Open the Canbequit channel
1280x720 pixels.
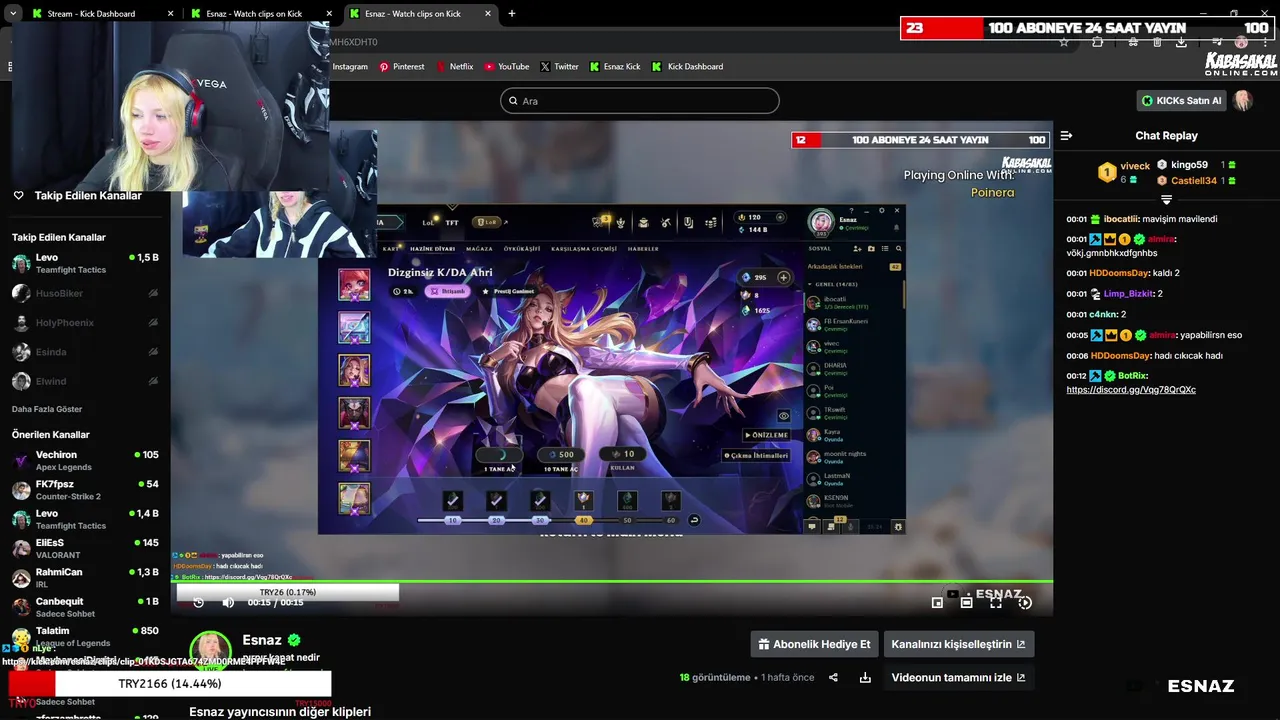click(85, 607)
